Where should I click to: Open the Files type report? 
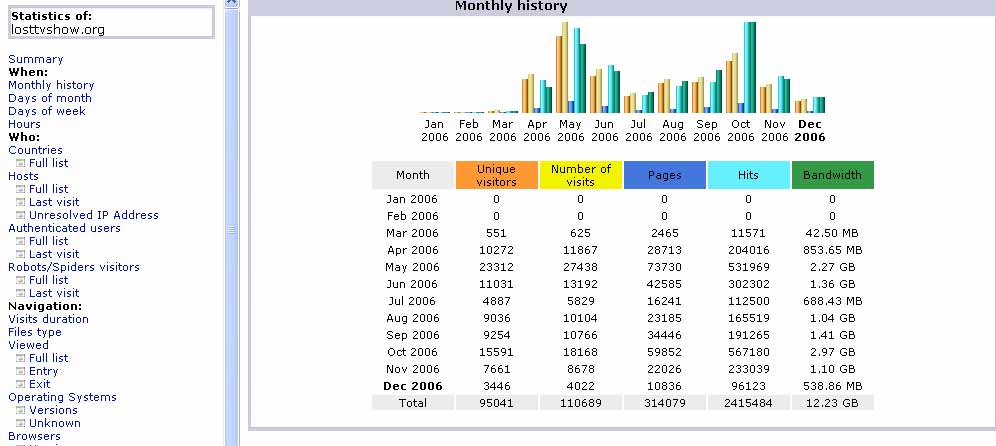point(35,332)
